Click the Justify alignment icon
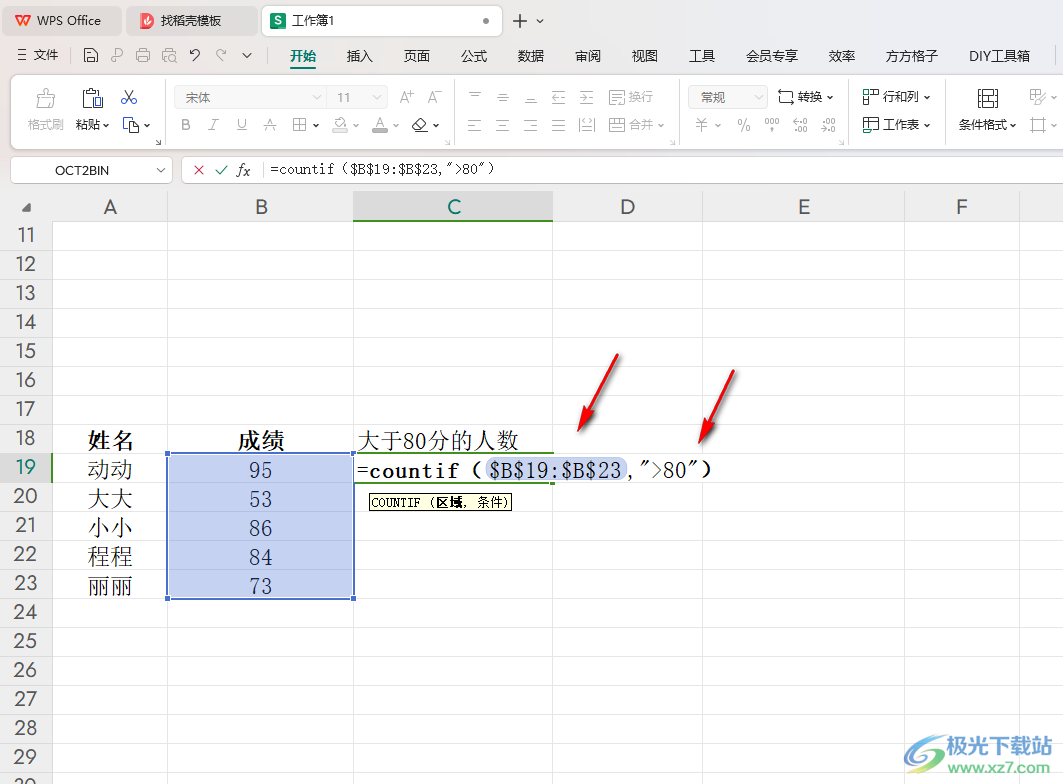The height and width of the screenshot is (784, 1063). tap(559, 125)
